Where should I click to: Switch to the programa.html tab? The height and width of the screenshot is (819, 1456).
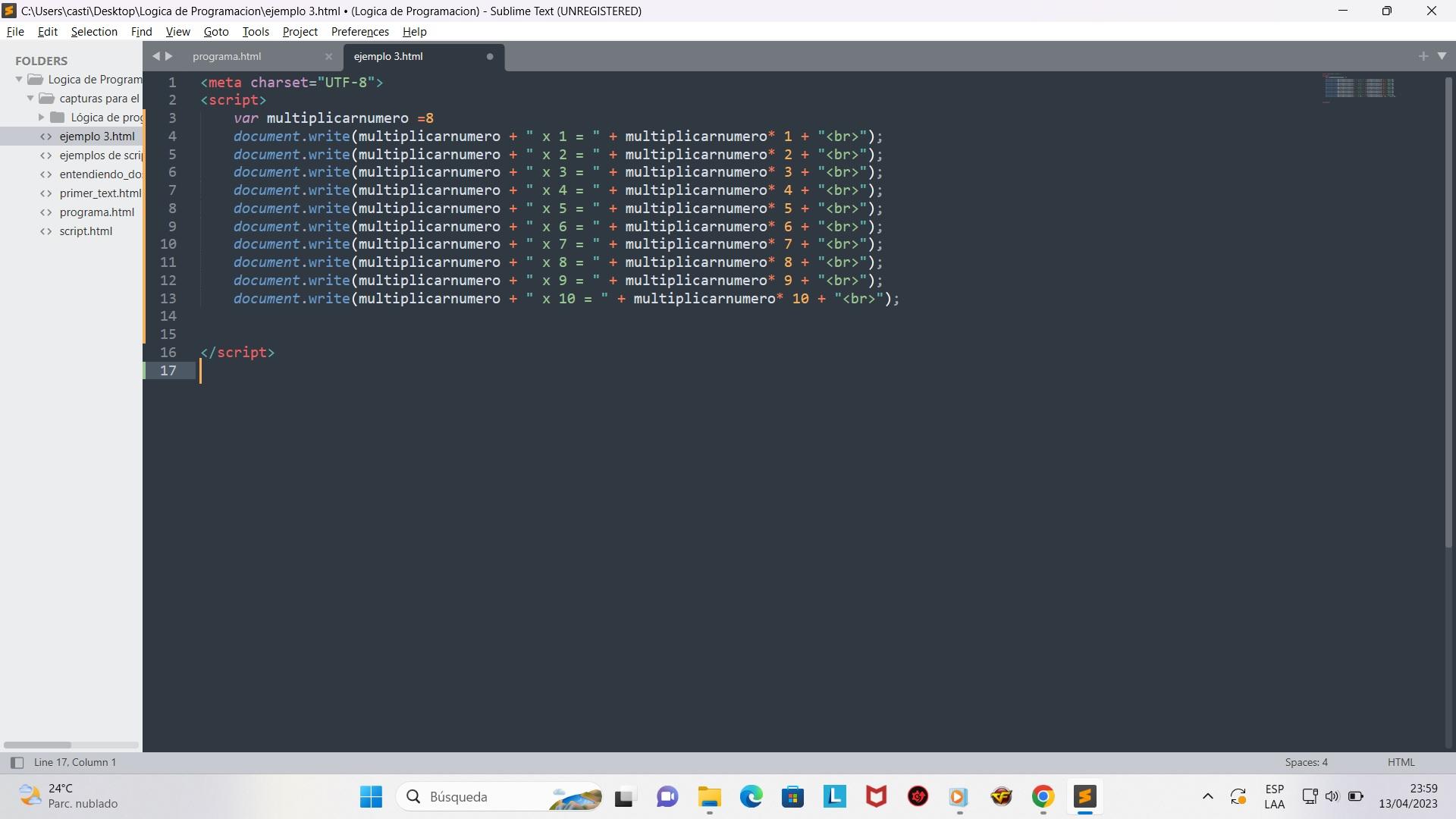(227, 56)
